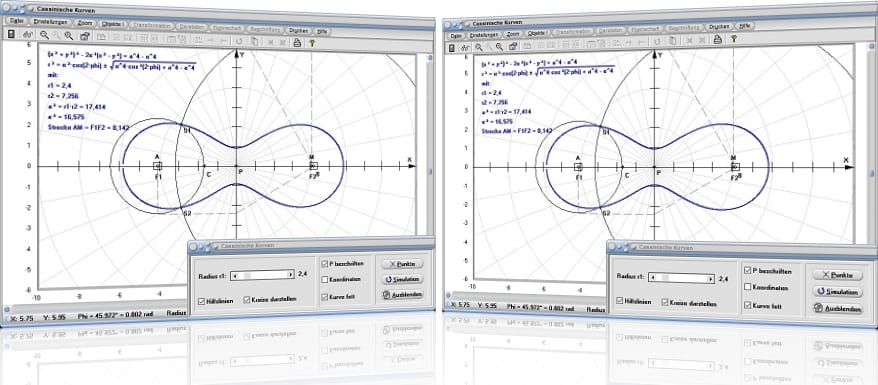Toggle Kurve fett checkbox in left dialog
The height and width of the screenshot is (385, 878).
coord(325,296)
